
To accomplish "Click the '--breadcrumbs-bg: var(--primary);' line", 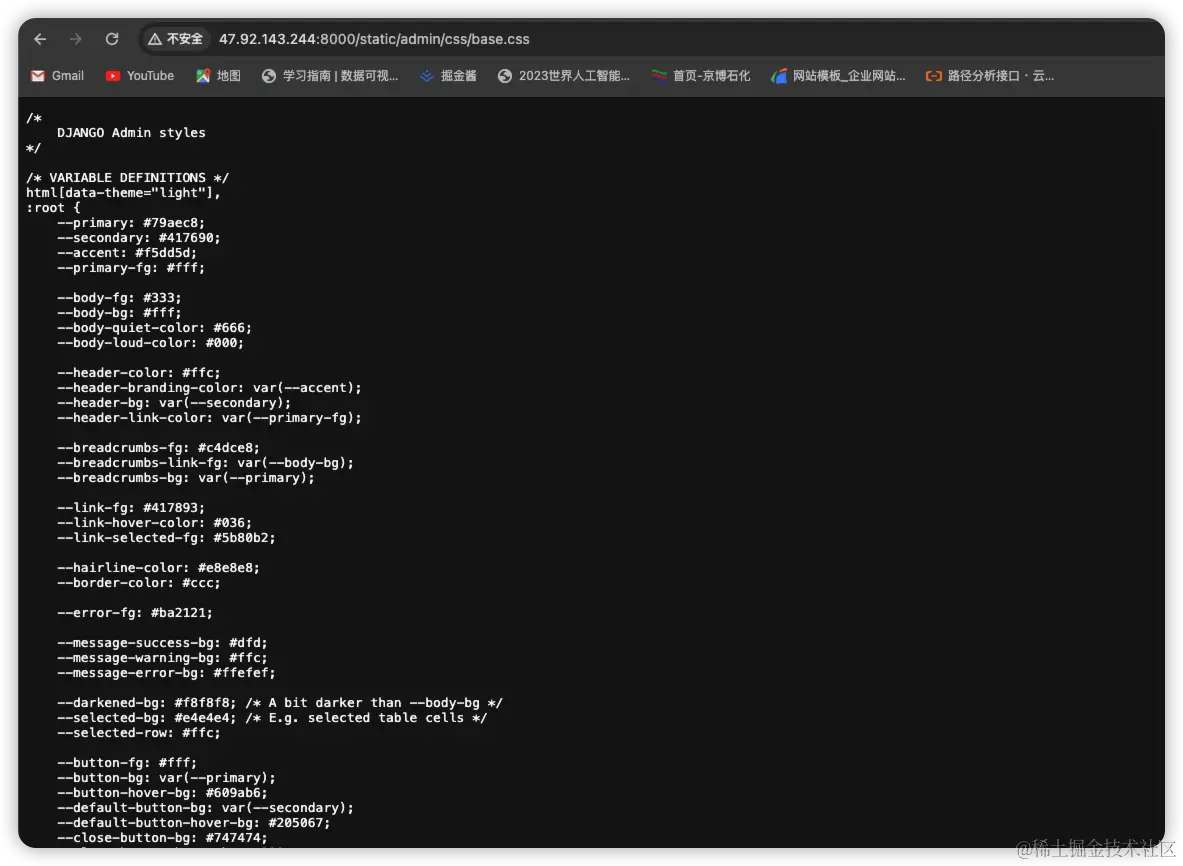I will tap(186, 478).
